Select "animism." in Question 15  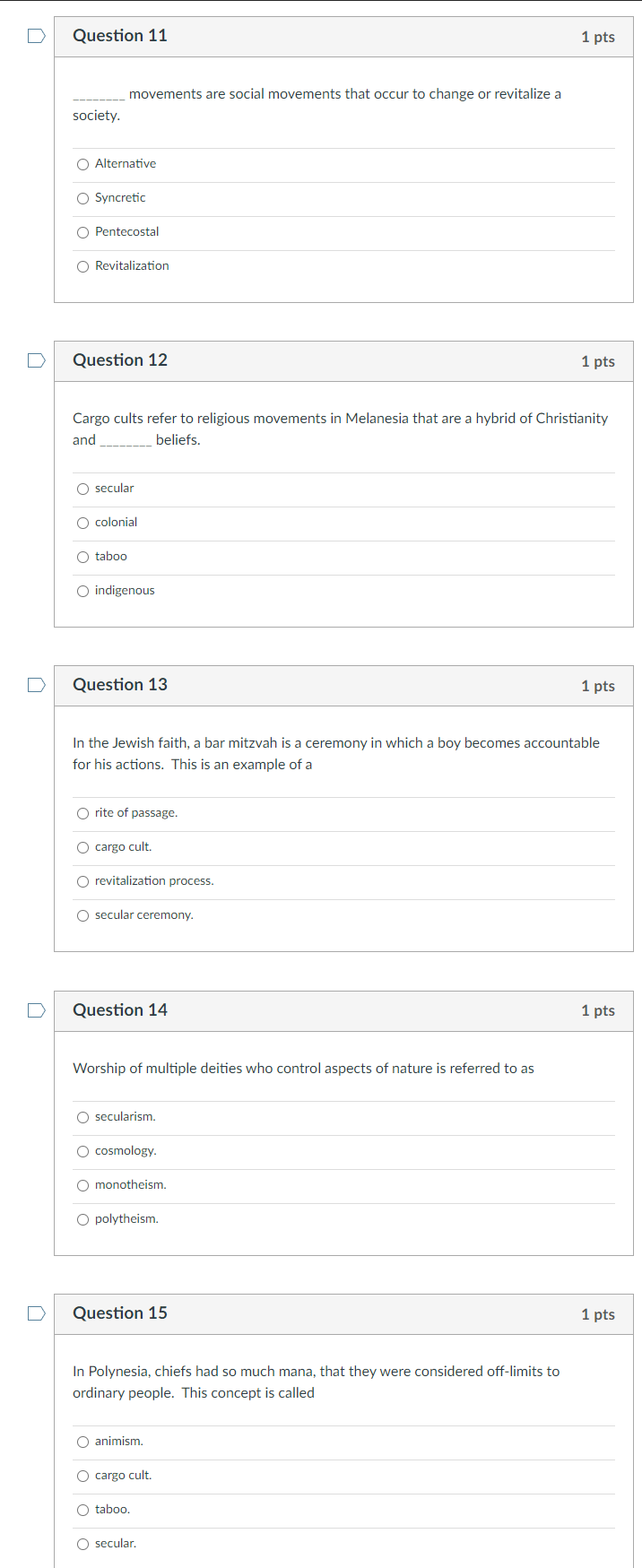(x=82, y=1442)
